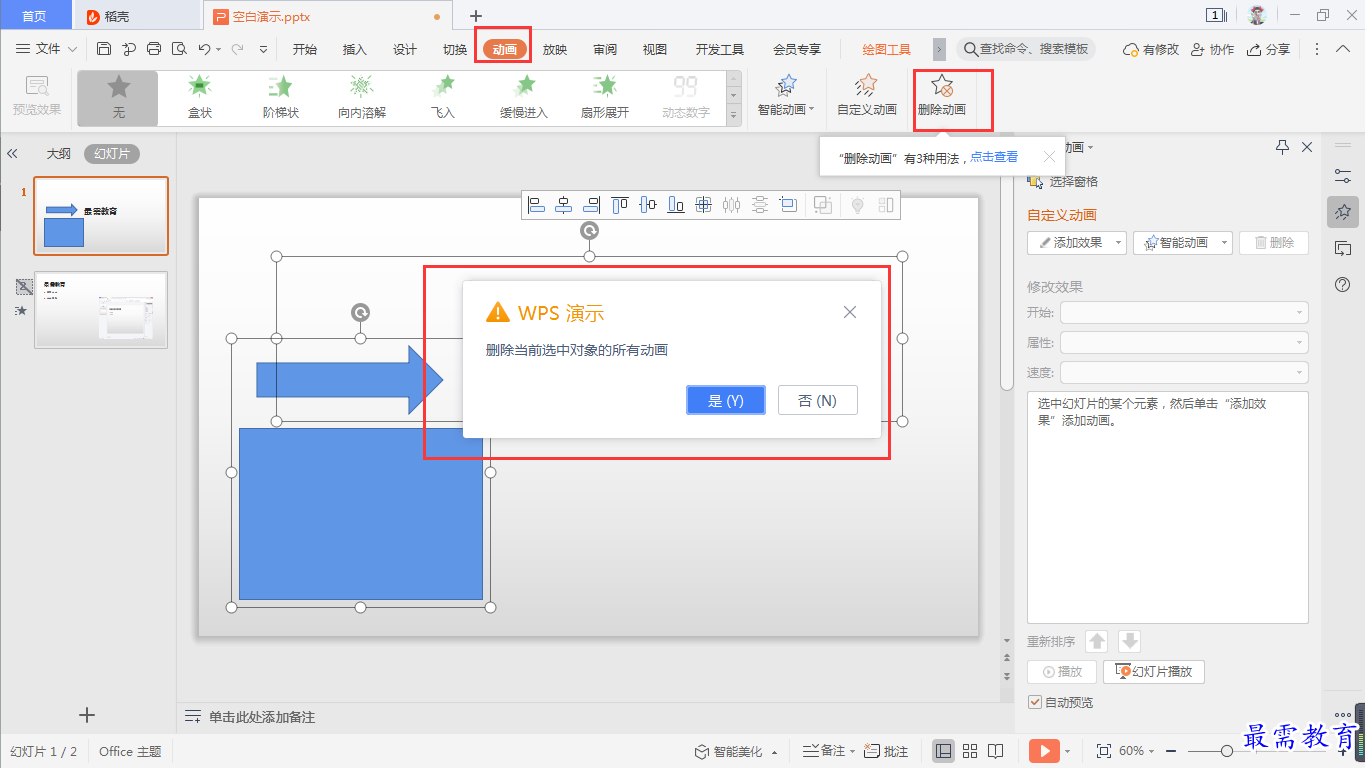Click the fit-to-window icon near zoom
Viewport: 1365px width, 768px height.
click(x=1104, y=751)
